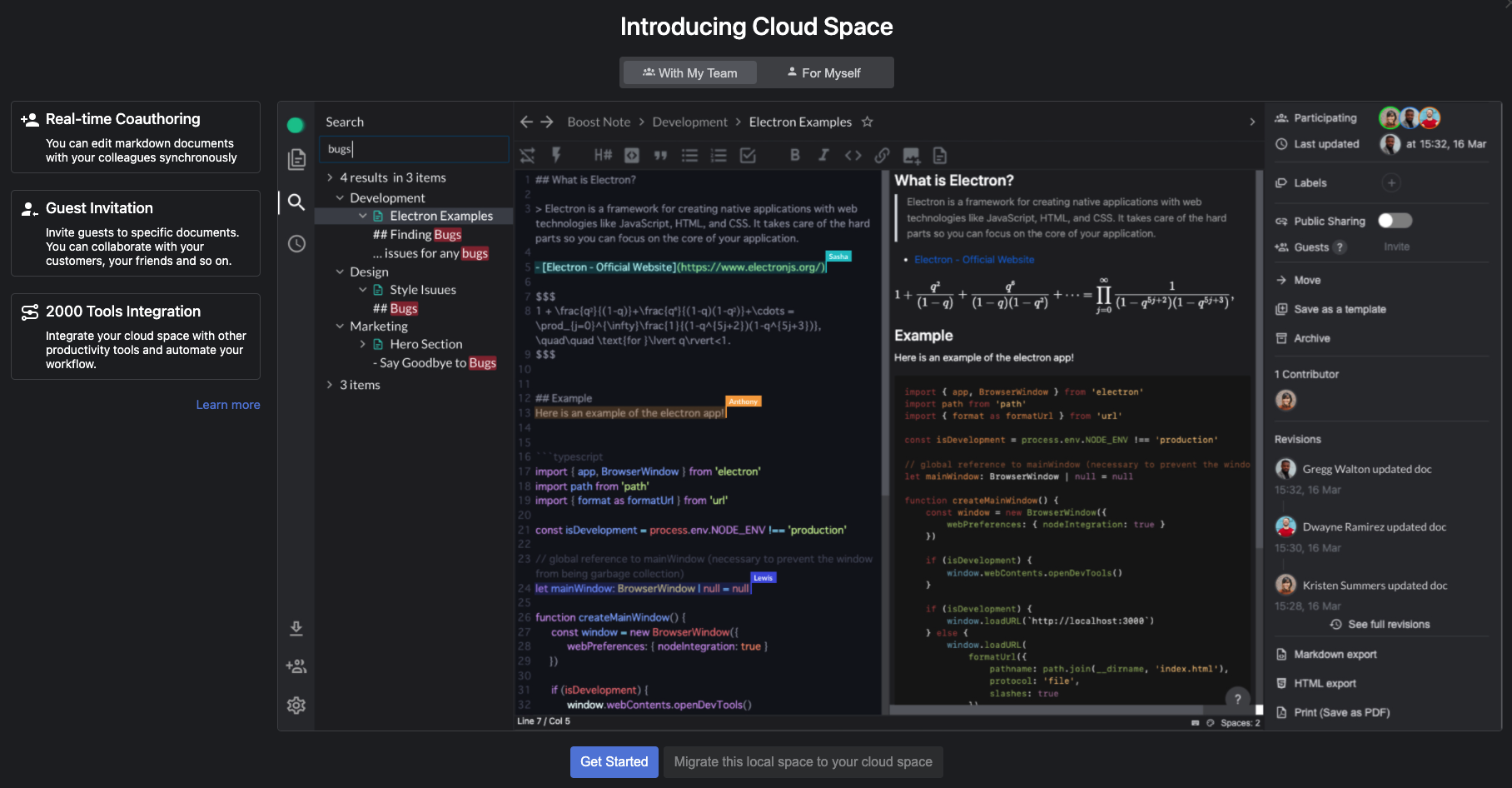1512x788 pixels.
Task: Click the search magnifier icon in the sidebar
Action: (x=296, y=202)
